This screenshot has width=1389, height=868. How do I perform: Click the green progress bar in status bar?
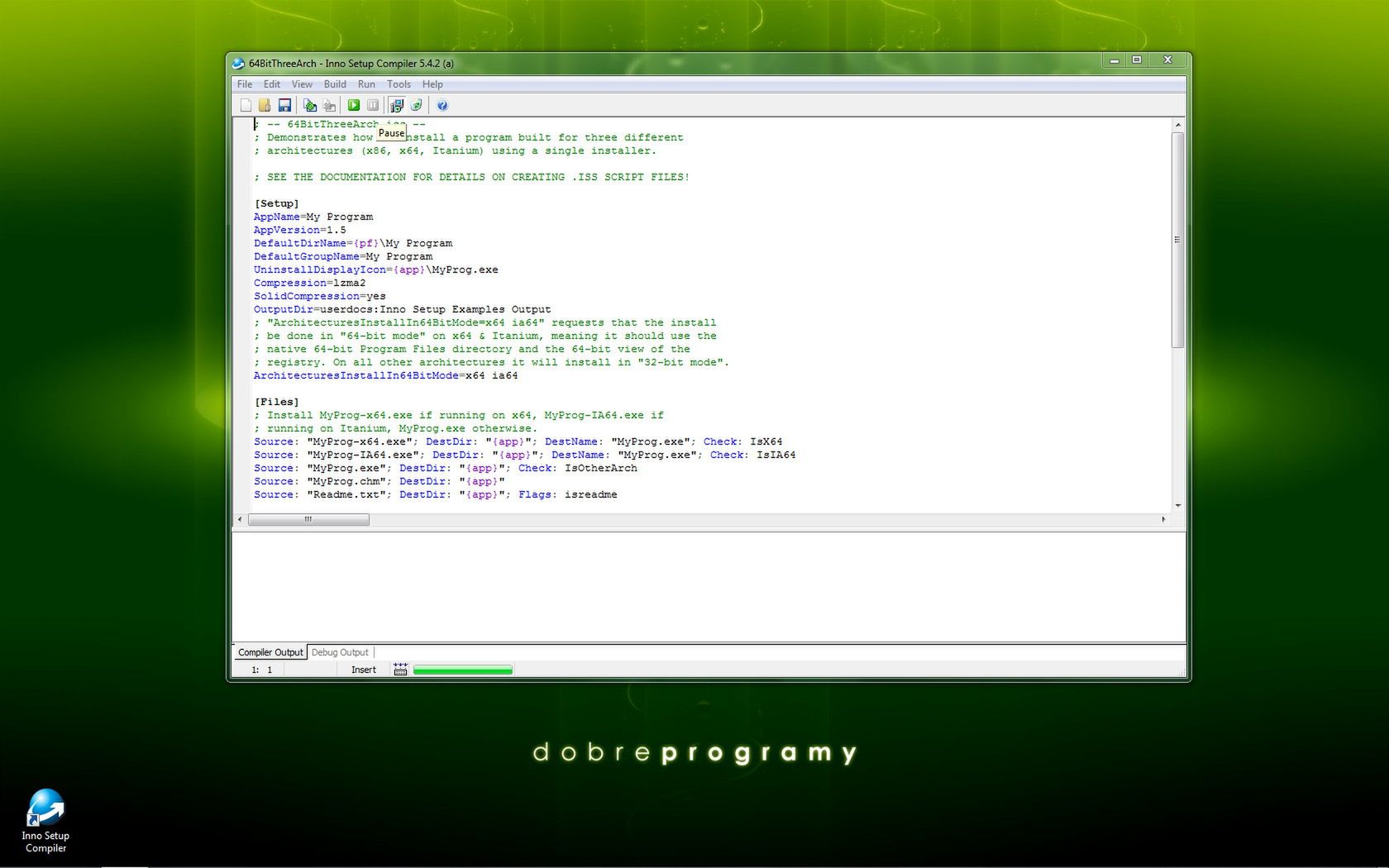tap(463, 670)
